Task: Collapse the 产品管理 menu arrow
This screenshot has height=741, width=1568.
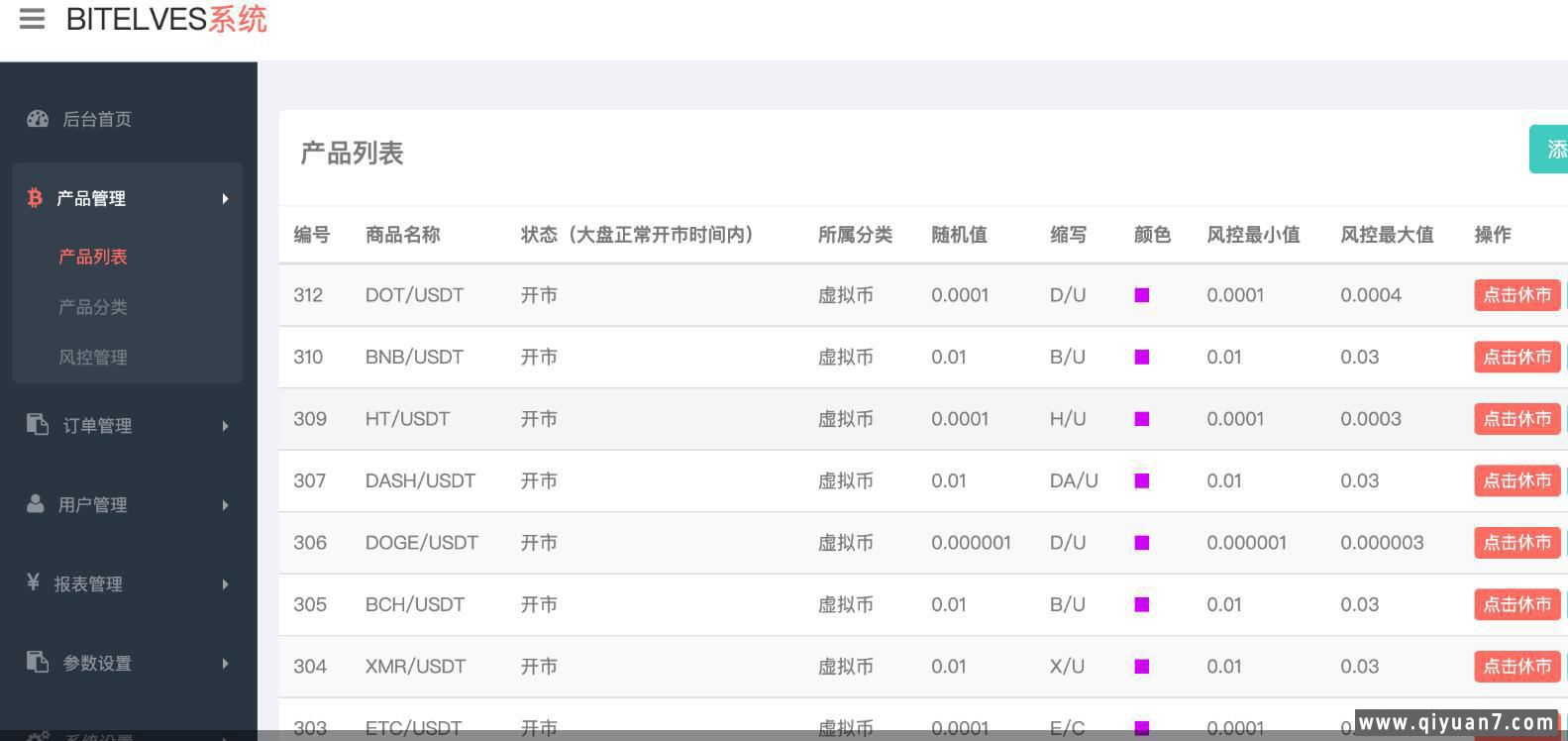Action: coord(225,199)
